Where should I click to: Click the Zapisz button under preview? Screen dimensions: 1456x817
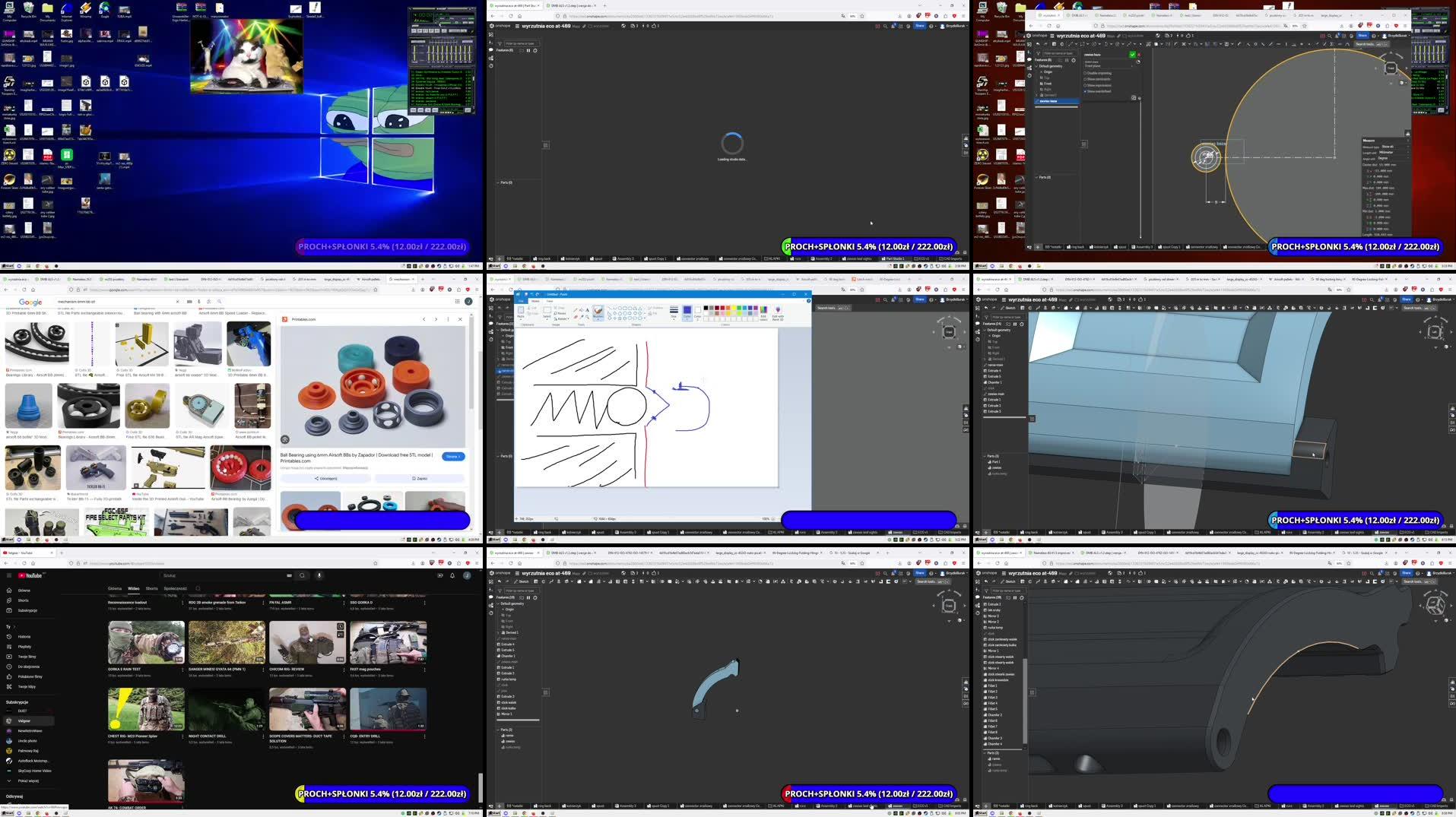[420, 479]
